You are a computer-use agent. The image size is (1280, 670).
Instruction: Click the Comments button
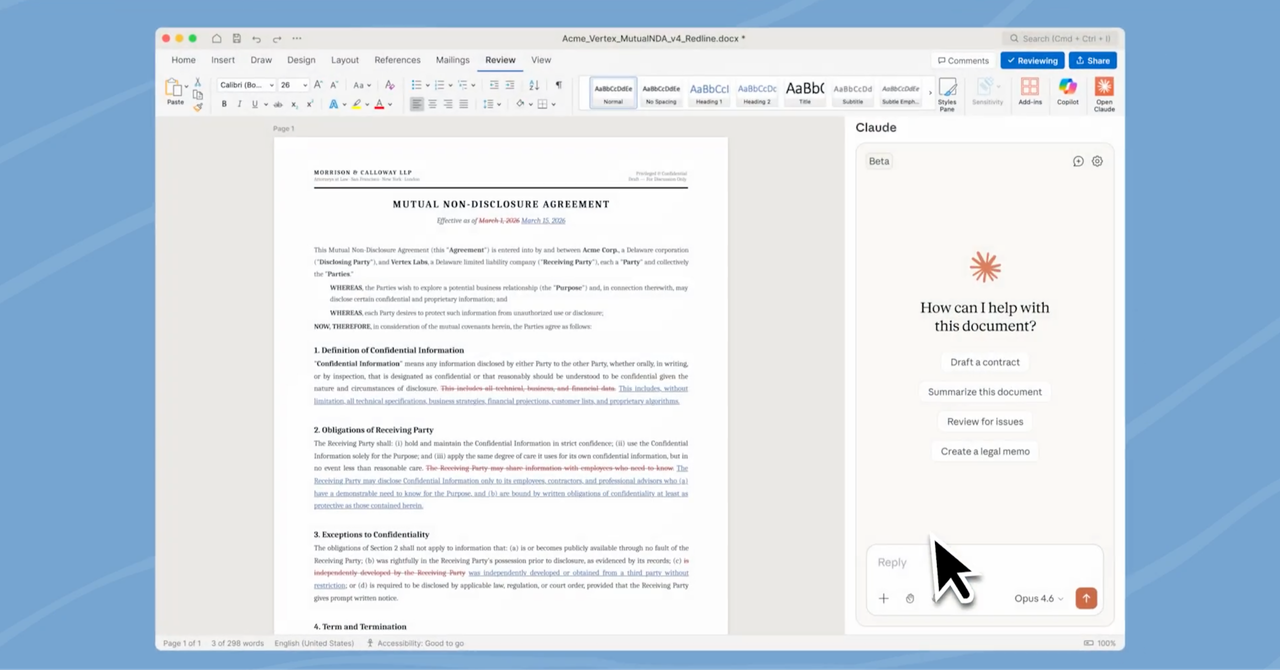963,61
